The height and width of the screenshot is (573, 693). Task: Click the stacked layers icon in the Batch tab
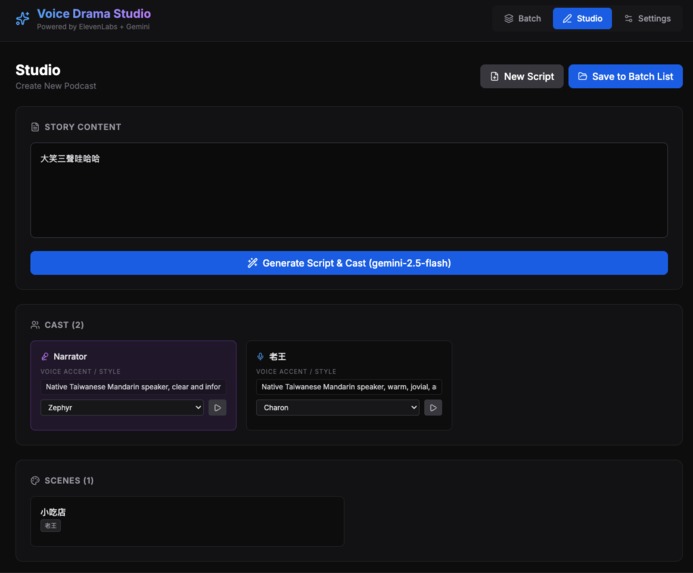pos(509,19)
